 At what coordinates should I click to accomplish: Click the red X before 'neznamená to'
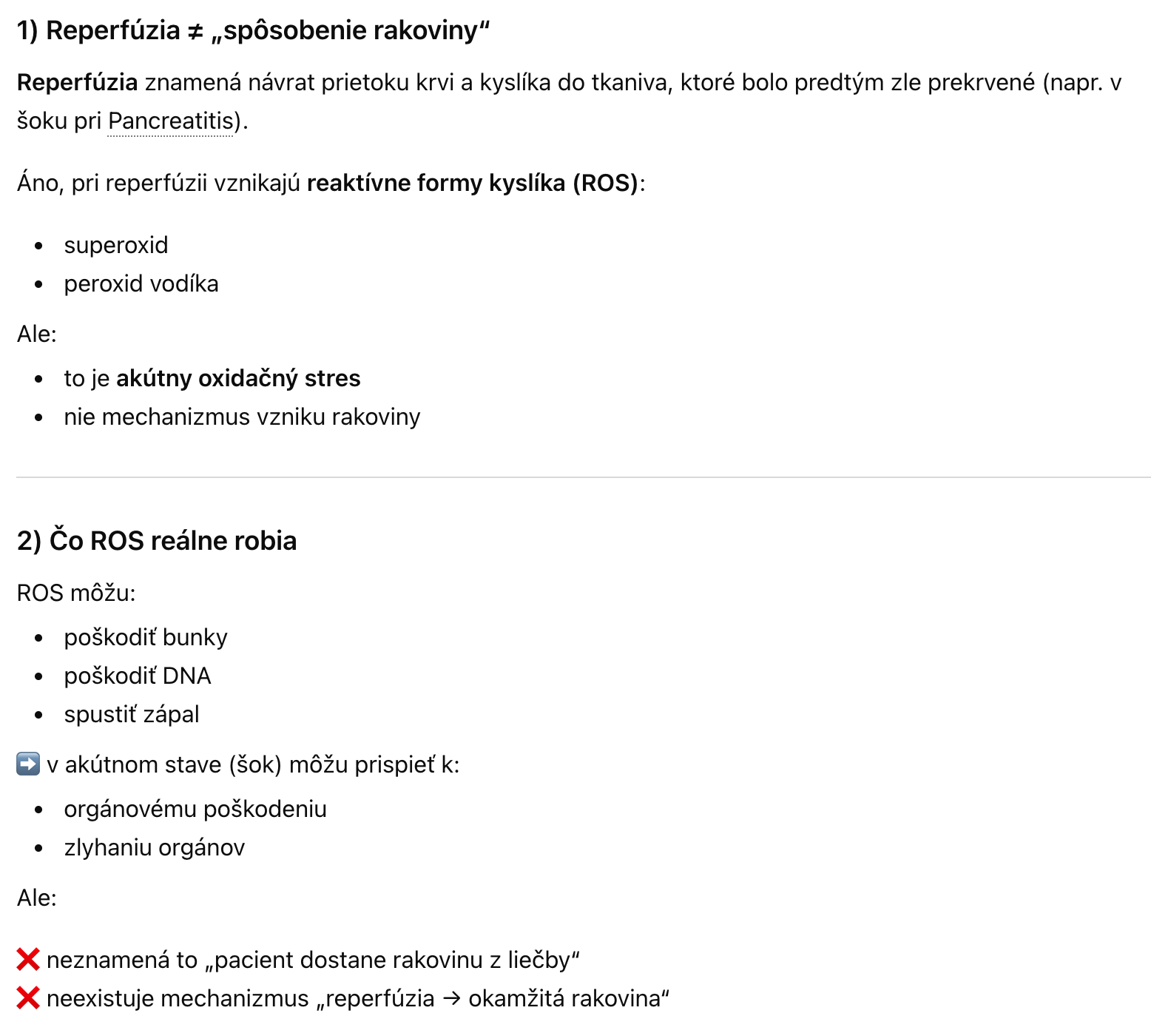28,960
